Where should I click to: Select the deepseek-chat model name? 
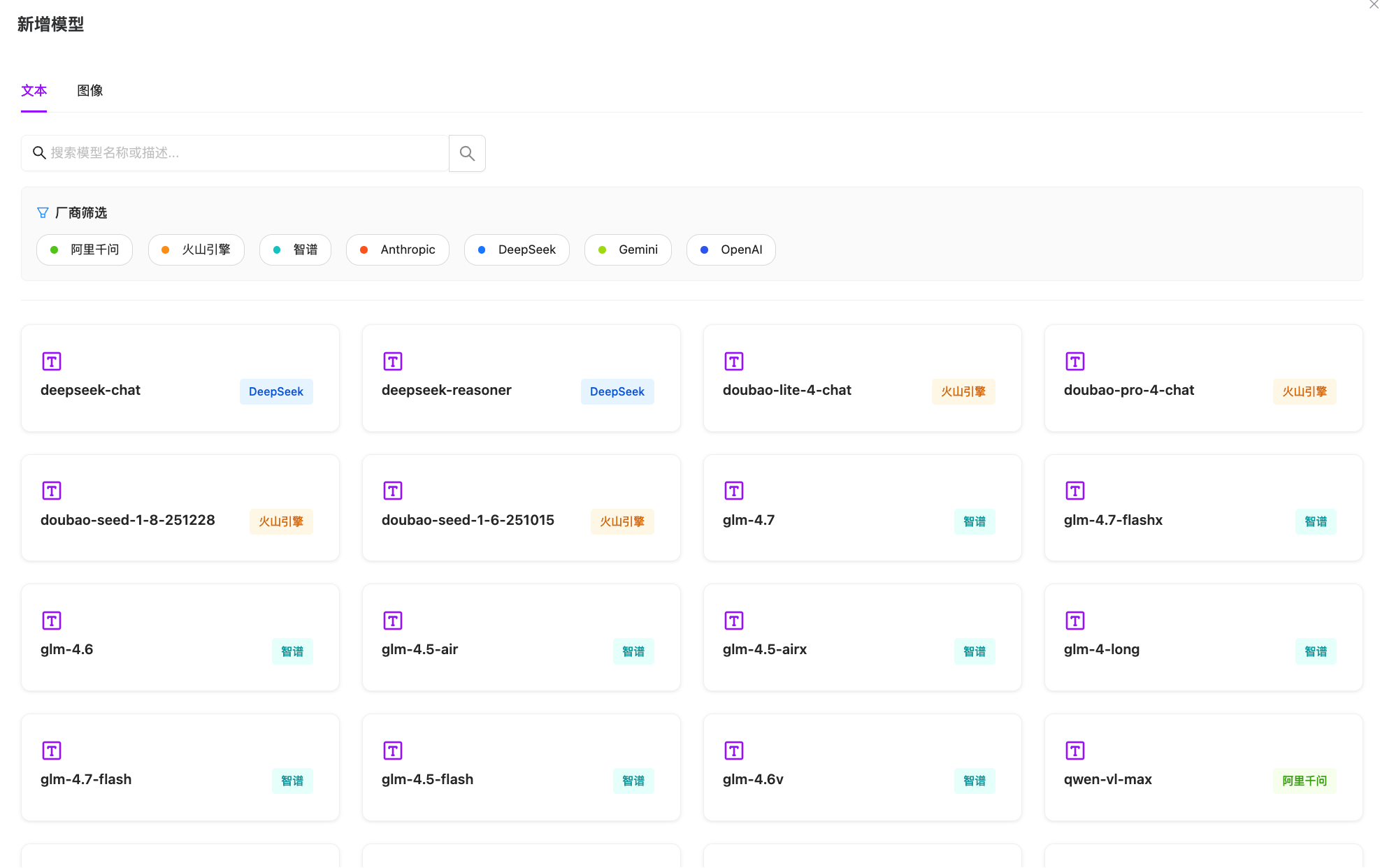tap(91, 390)
